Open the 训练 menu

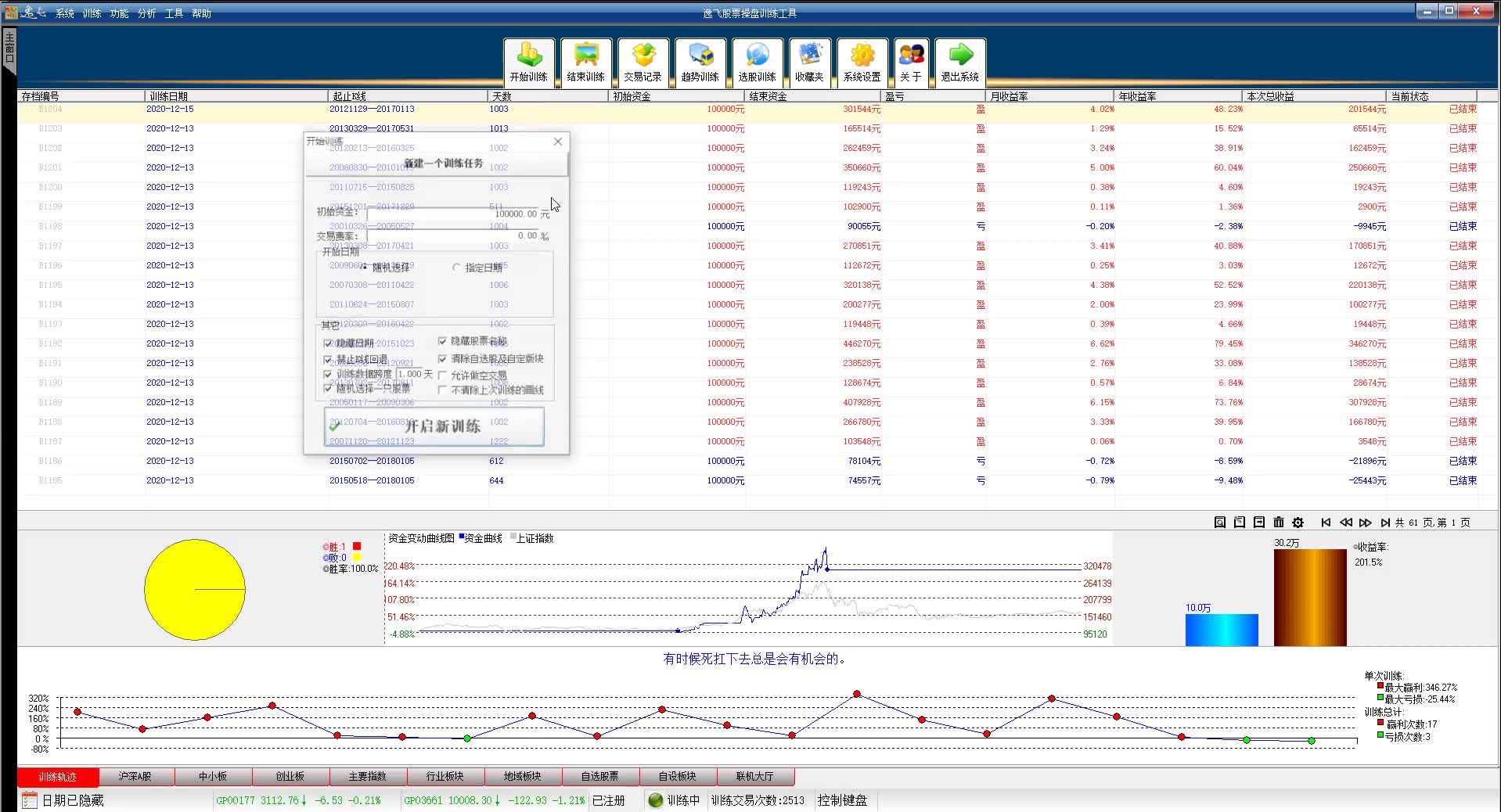coord(92,13)
